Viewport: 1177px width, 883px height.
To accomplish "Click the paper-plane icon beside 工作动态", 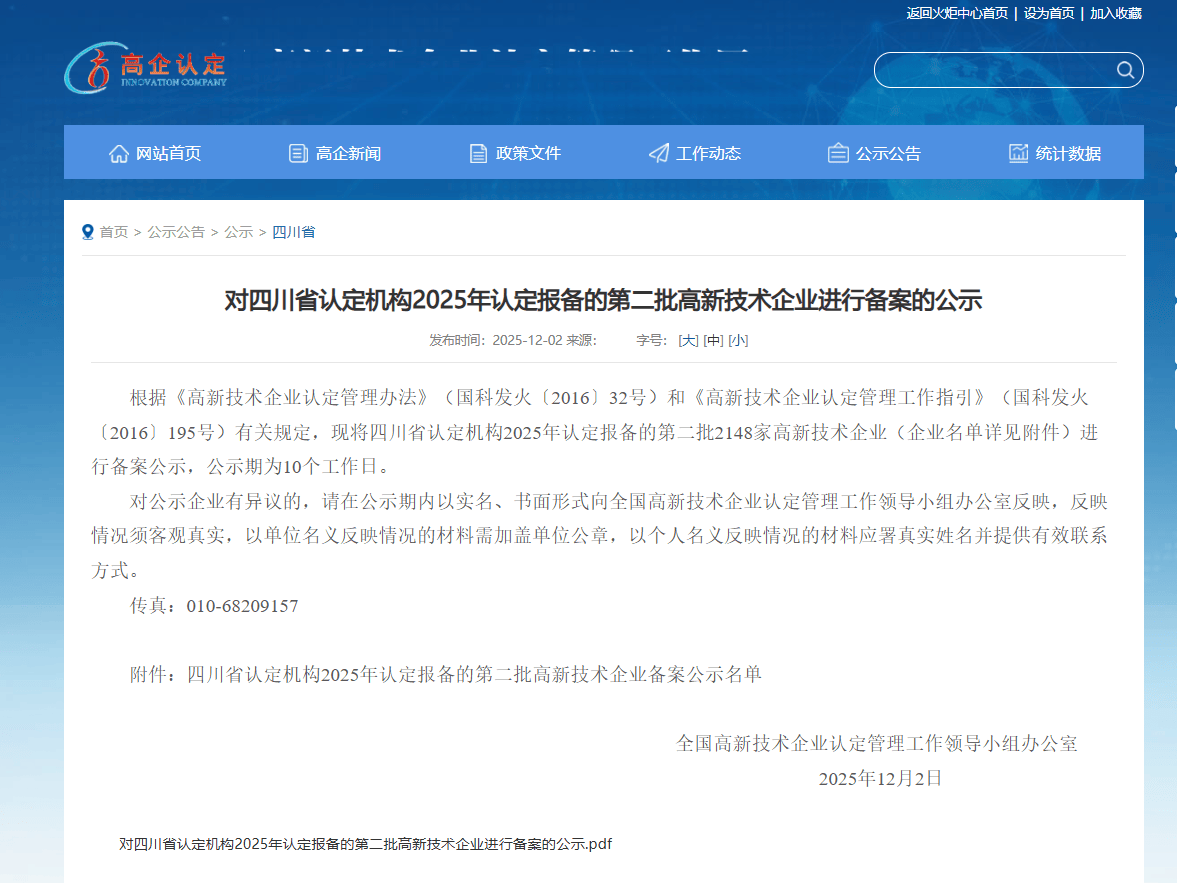I will point(658,152).
